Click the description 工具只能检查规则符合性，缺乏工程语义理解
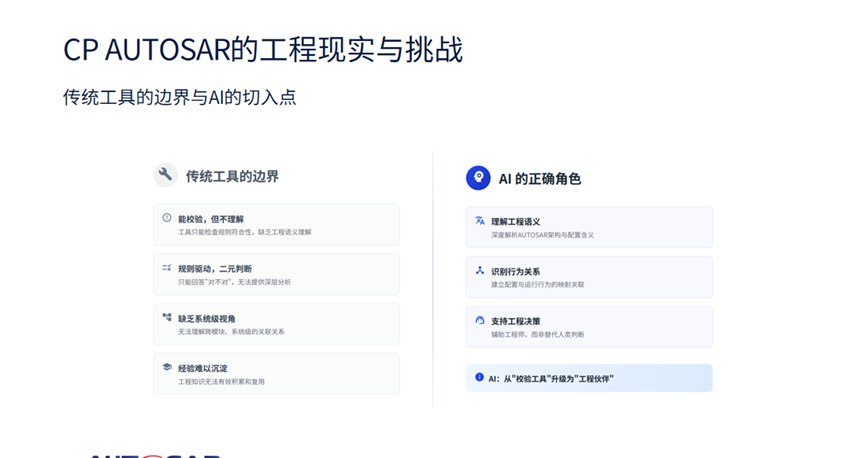Viewport: 865px width, 458px height. pos(245,232)
